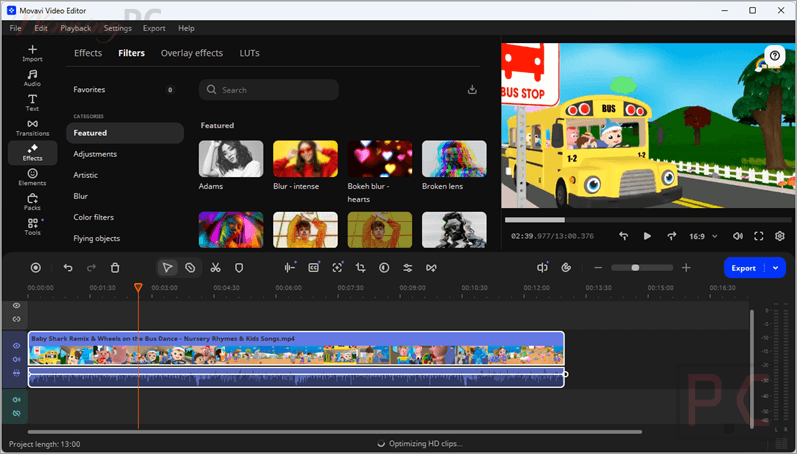Add a marker with the shield-shaped icon

[x=239, y=268]
